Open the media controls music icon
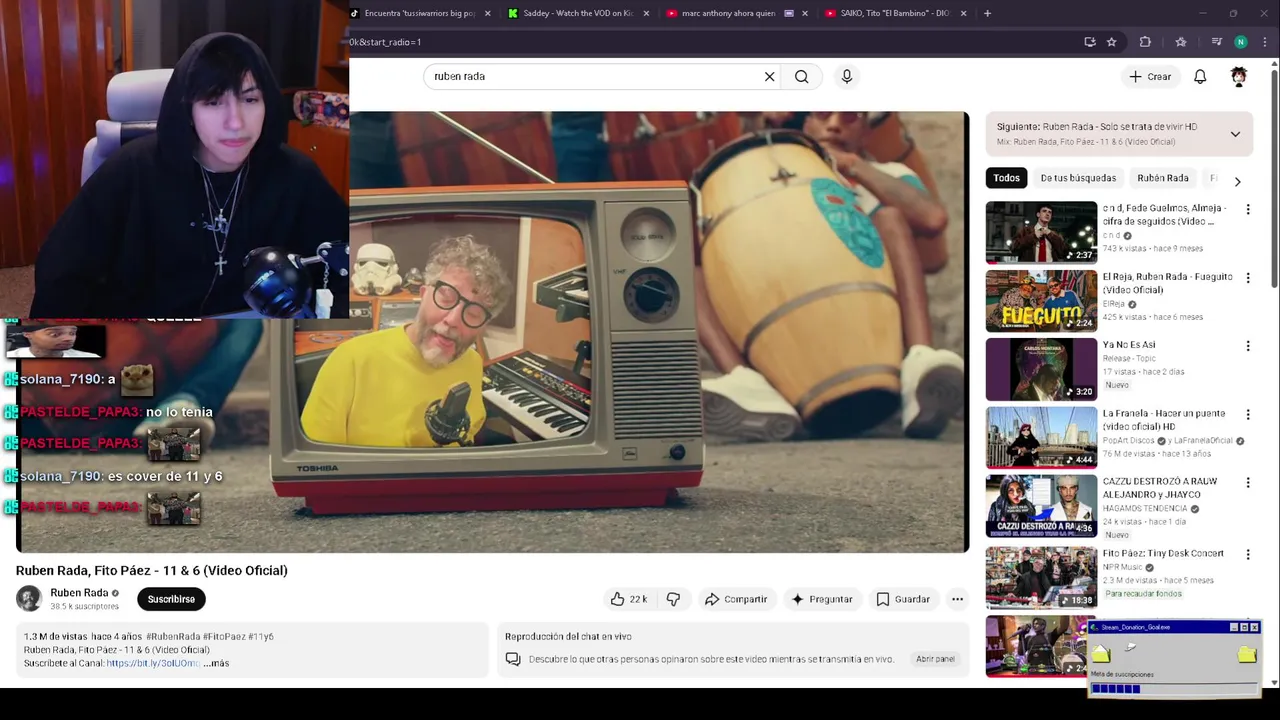Viewport: 1280px width, 720px height. [x=1216, y=42]
